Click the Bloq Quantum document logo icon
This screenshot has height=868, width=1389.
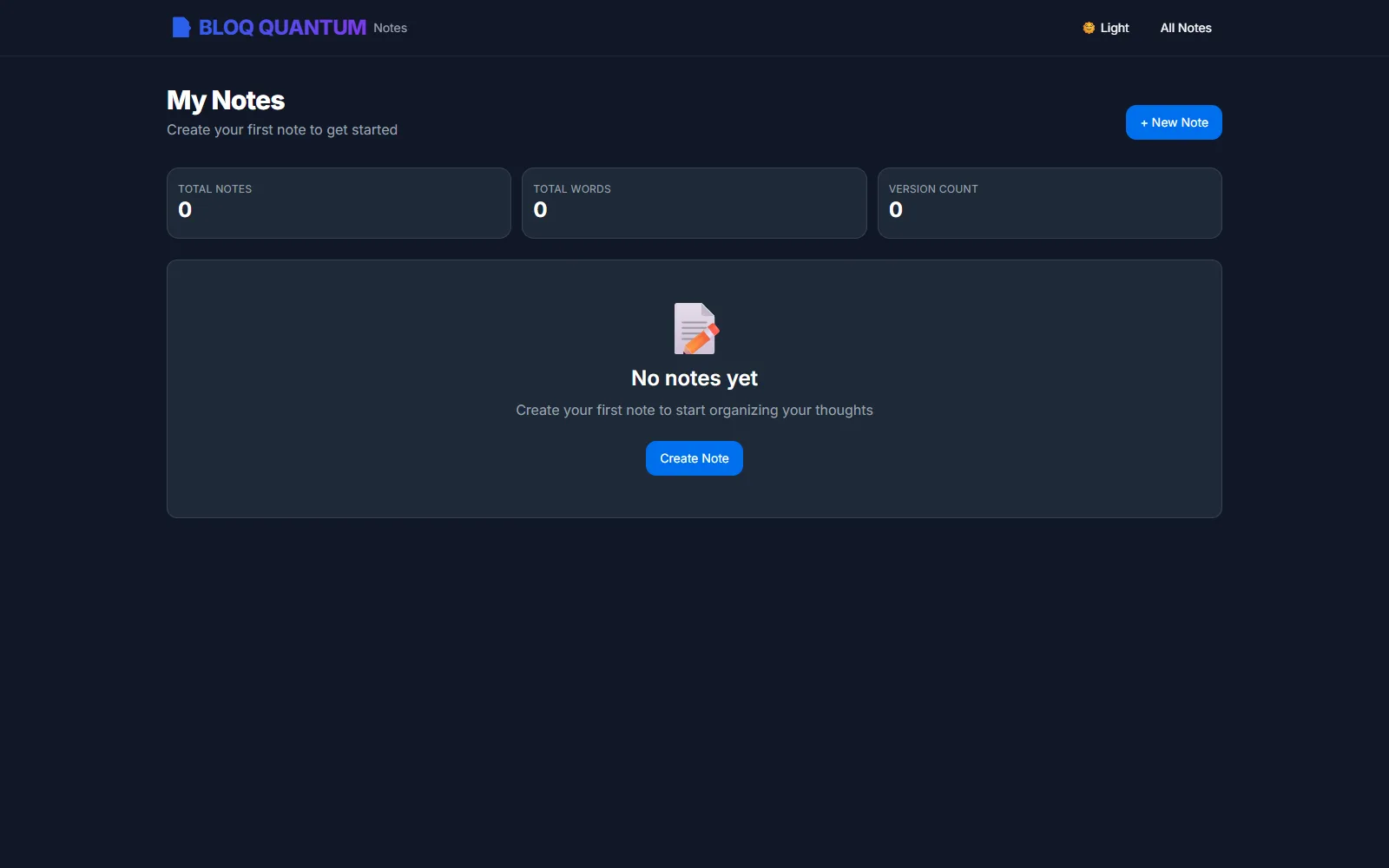pyautogui.click(x=181, y=28)
